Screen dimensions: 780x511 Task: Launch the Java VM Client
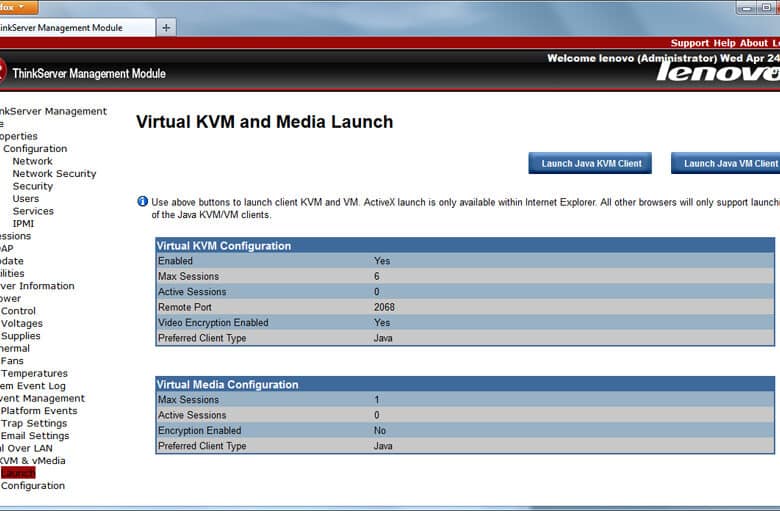point(726,163)
